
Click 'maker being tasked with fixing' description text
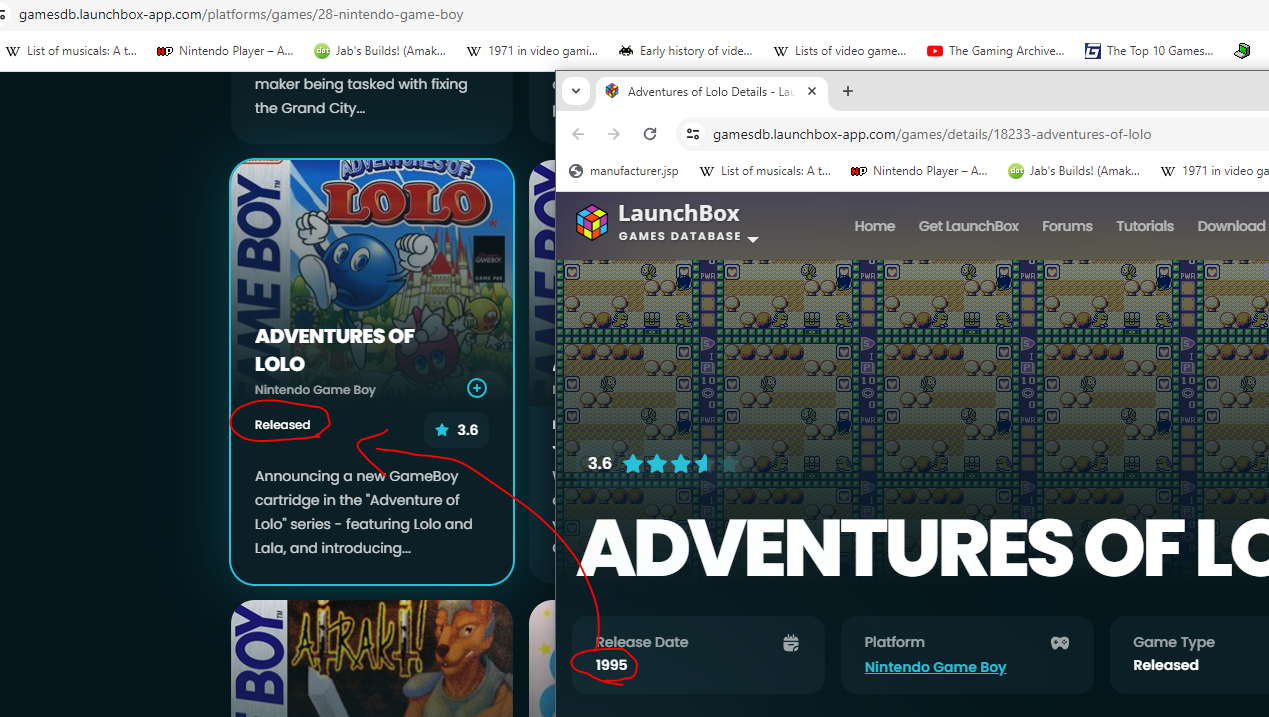click(361, 96)
